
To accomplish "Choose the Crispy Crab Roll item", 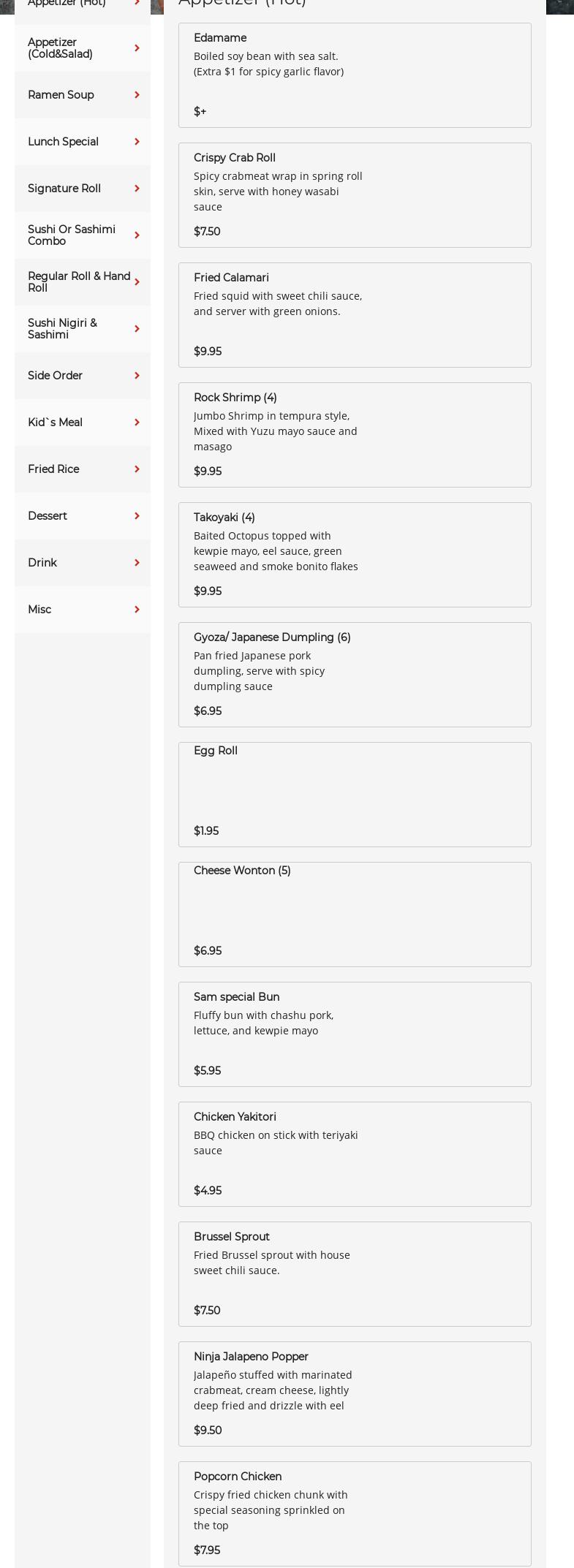I will [x=355, y=195].
